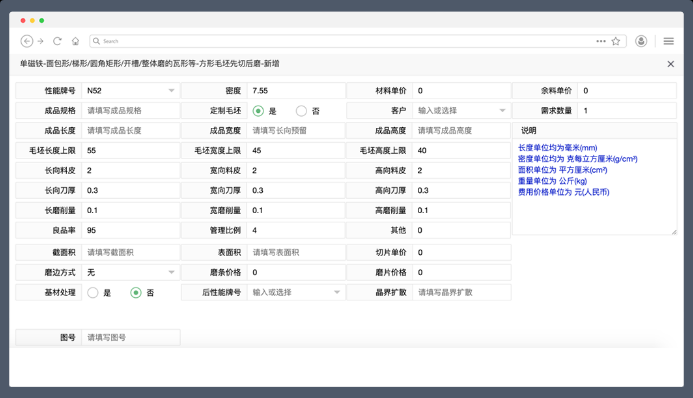
Task: Click the browser Search address field
Action: [x=358, y=41]
